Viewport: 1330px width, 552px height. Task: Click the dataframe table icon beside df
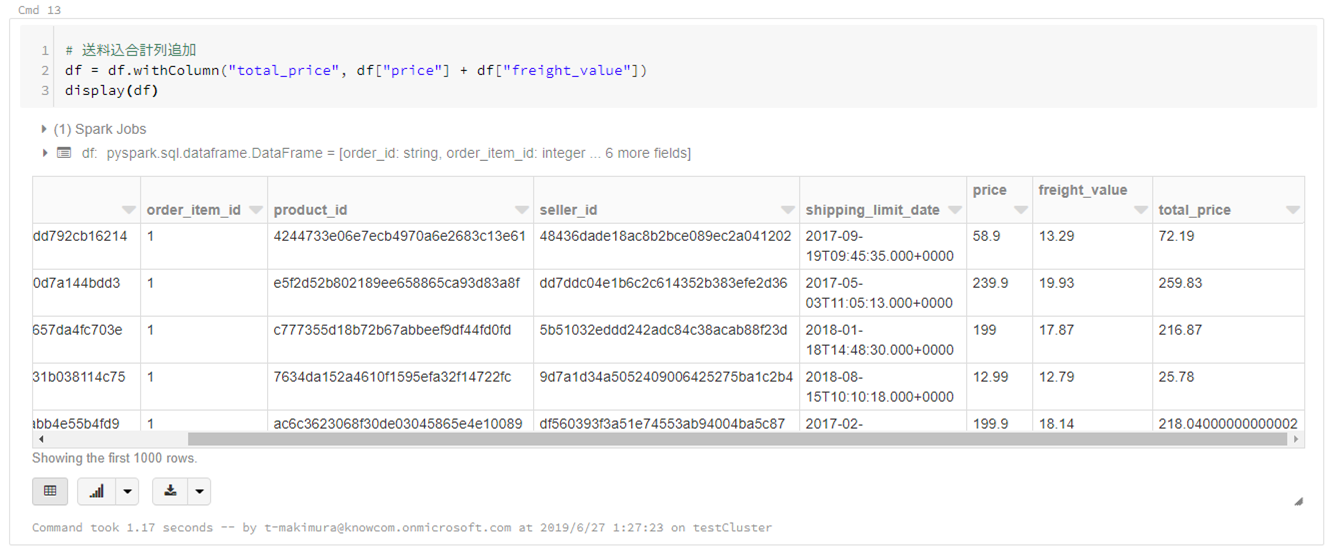click(x=64, y=153)
